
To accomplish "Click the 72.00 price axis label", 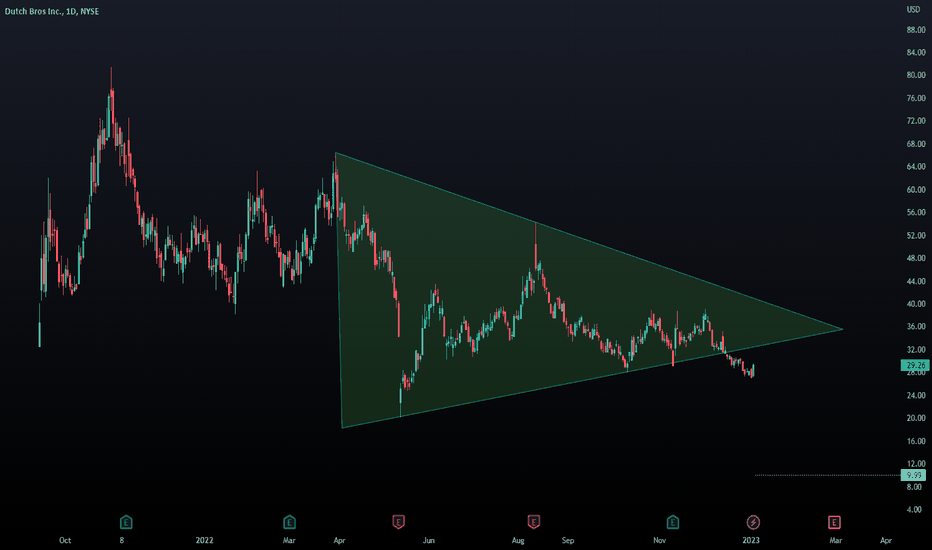I will 916,121.
